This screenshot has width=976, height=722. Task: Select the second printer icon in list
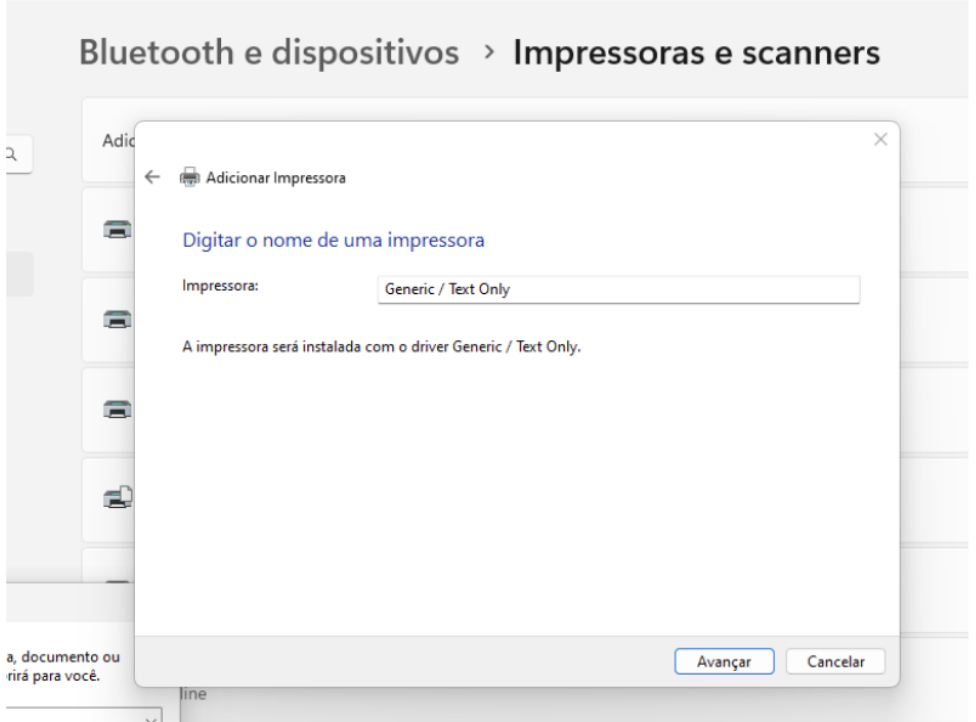[117, 320]
